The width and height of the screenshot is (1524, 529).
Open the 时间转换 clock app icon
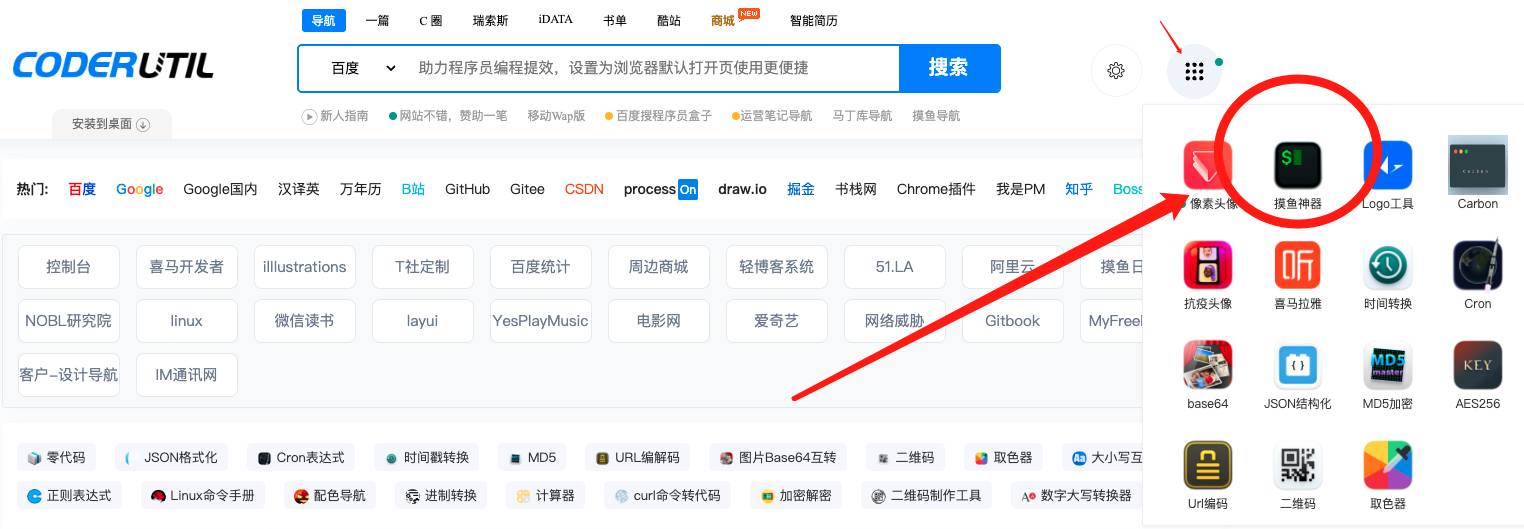point(1388,265)
